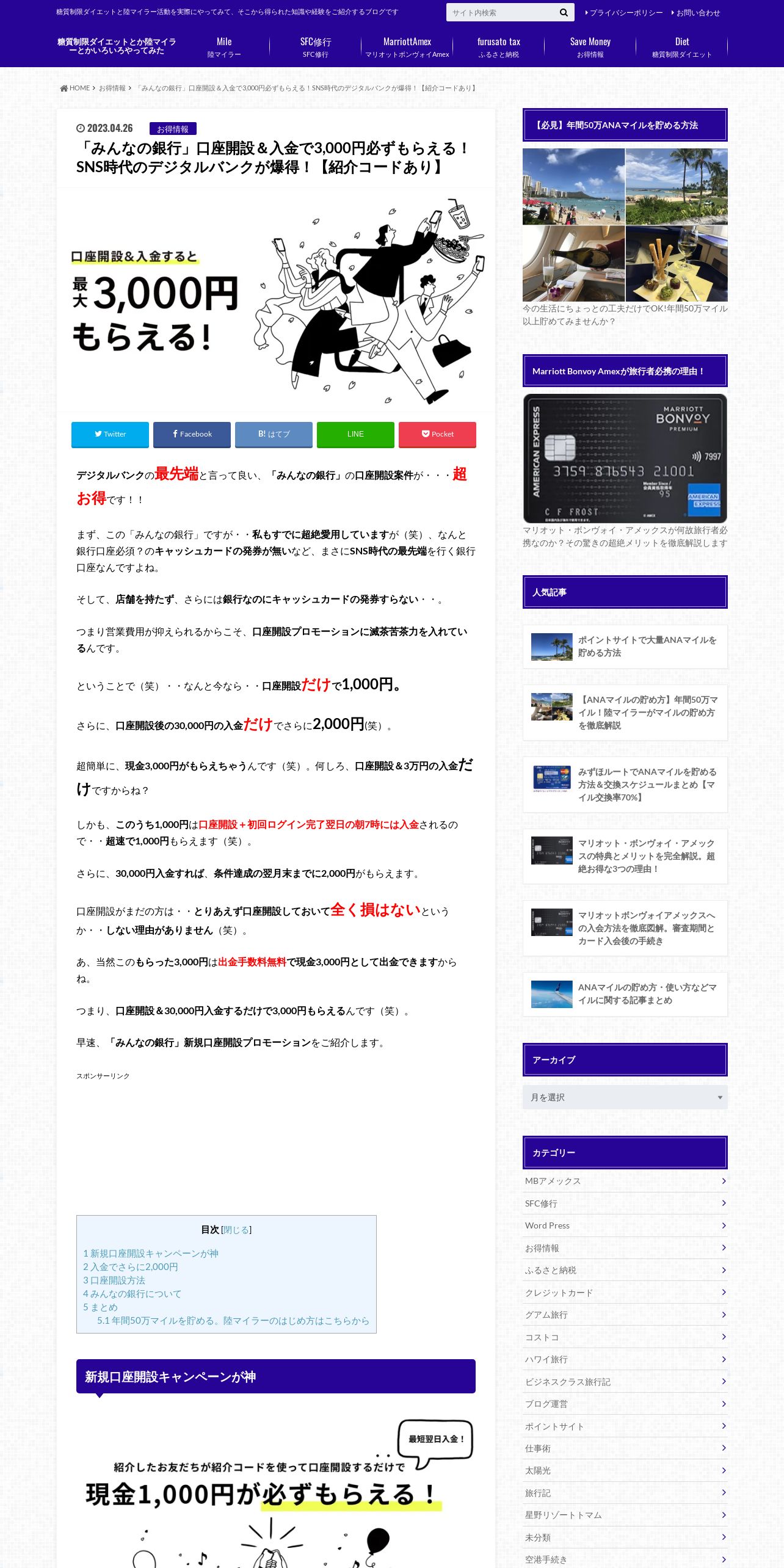The height and width of the screenshot is (1568, 784).
Task: Open the 月を選択 archive dropdown
Action: point(625,1097)
